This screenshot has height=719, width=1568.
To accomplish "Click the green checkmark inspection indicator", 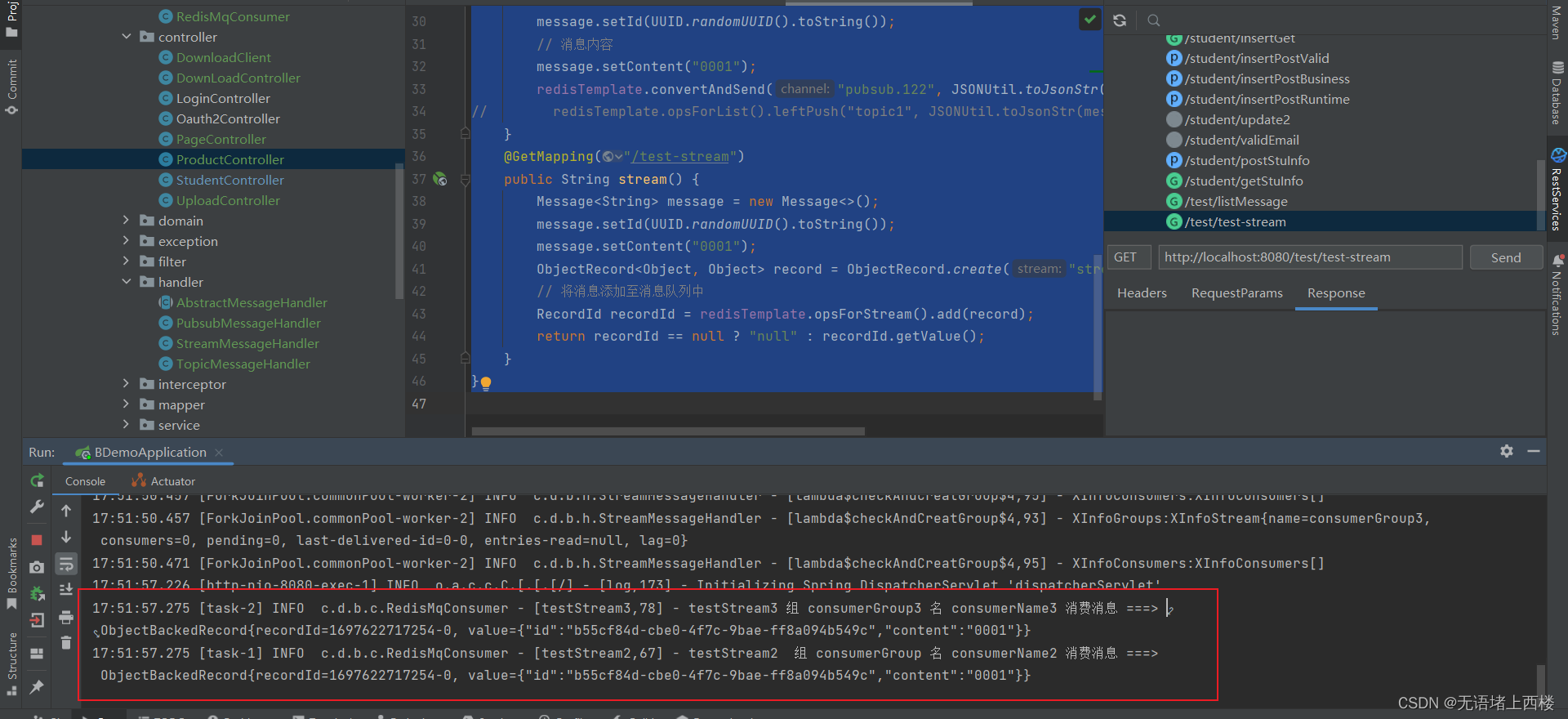I will point(1089,19).
